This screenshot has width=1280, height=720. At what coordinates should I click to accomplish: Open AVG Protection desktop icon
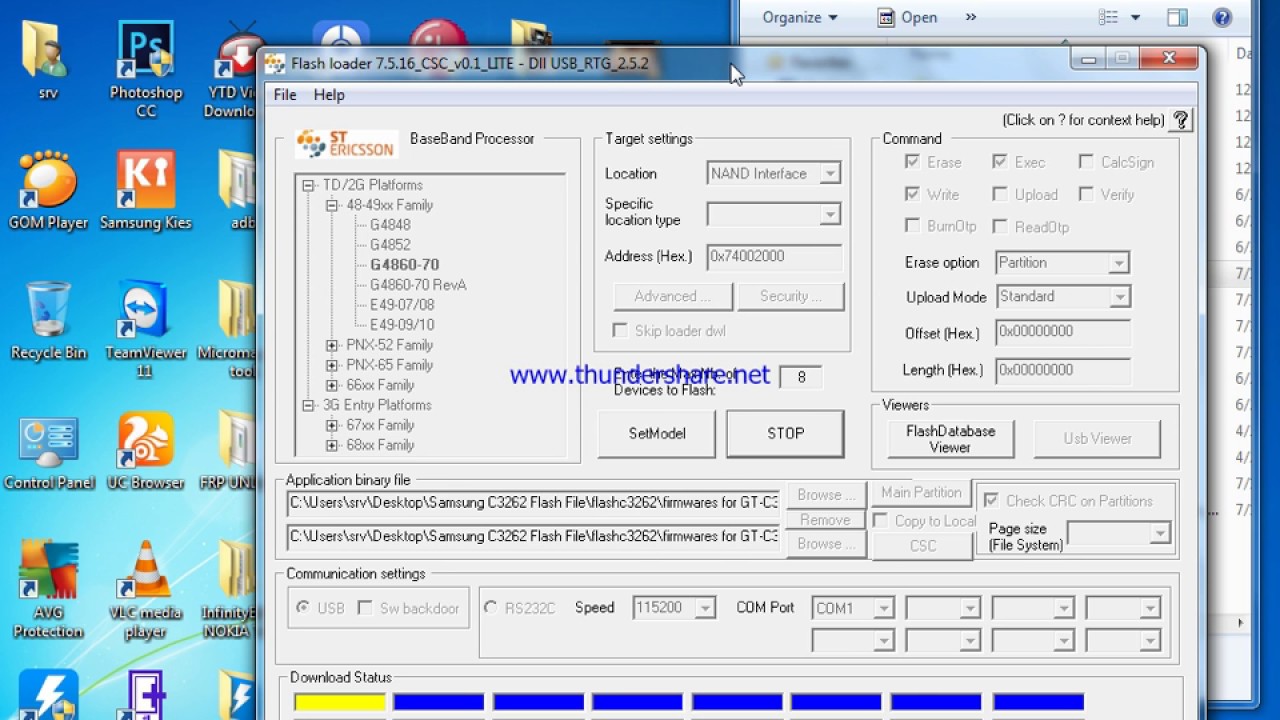pos(48,588)
